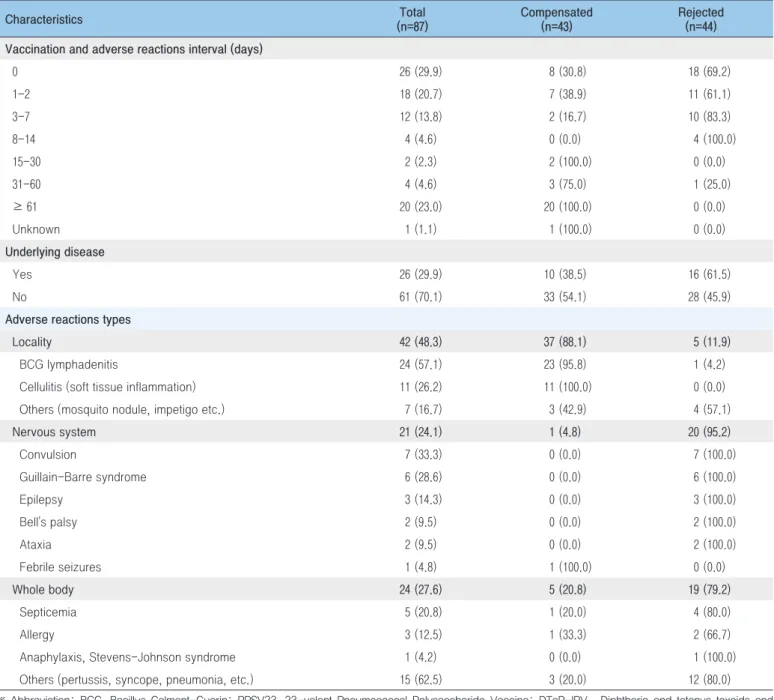Select the 'Characteristics' column header

pos(44,19)
